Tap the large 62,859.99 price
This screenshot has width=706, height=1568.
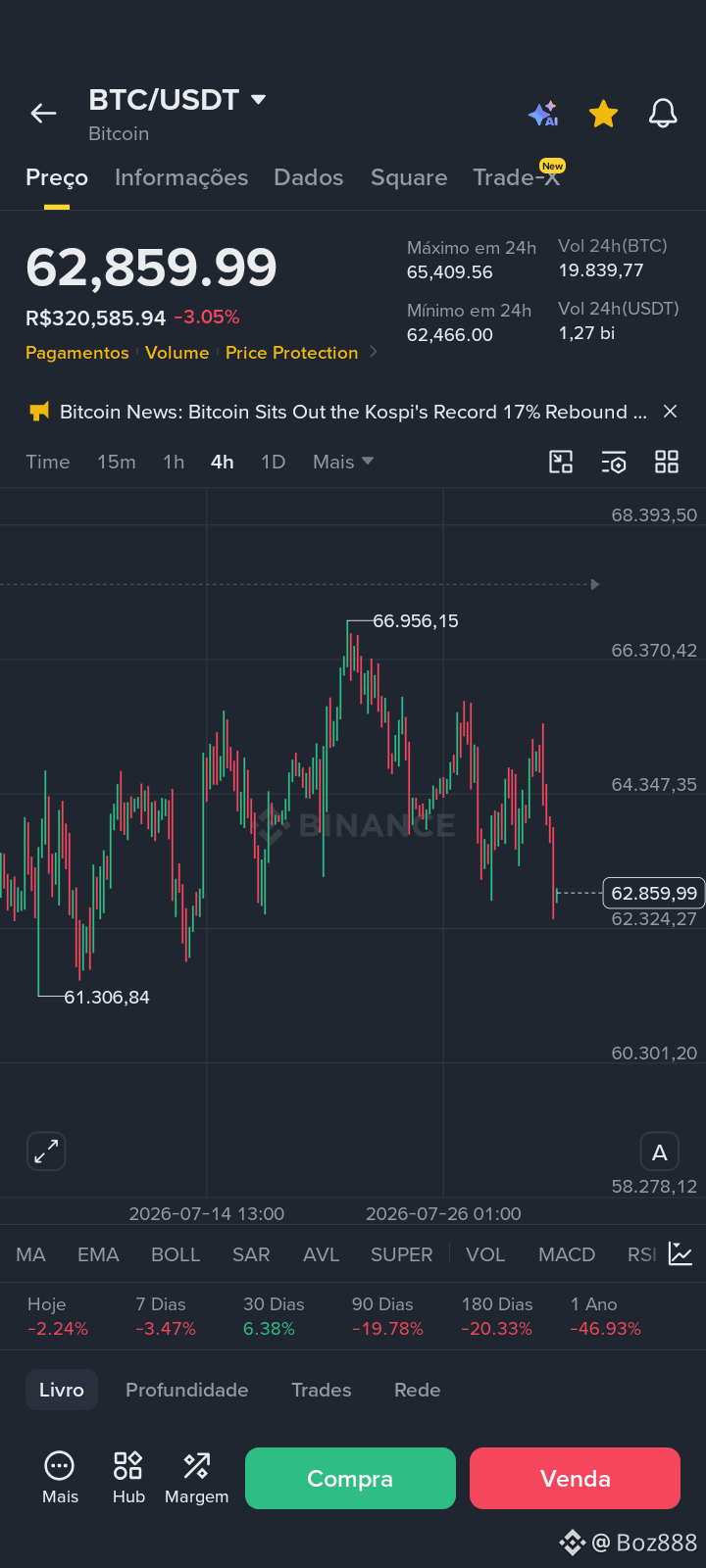click(152, 268)
